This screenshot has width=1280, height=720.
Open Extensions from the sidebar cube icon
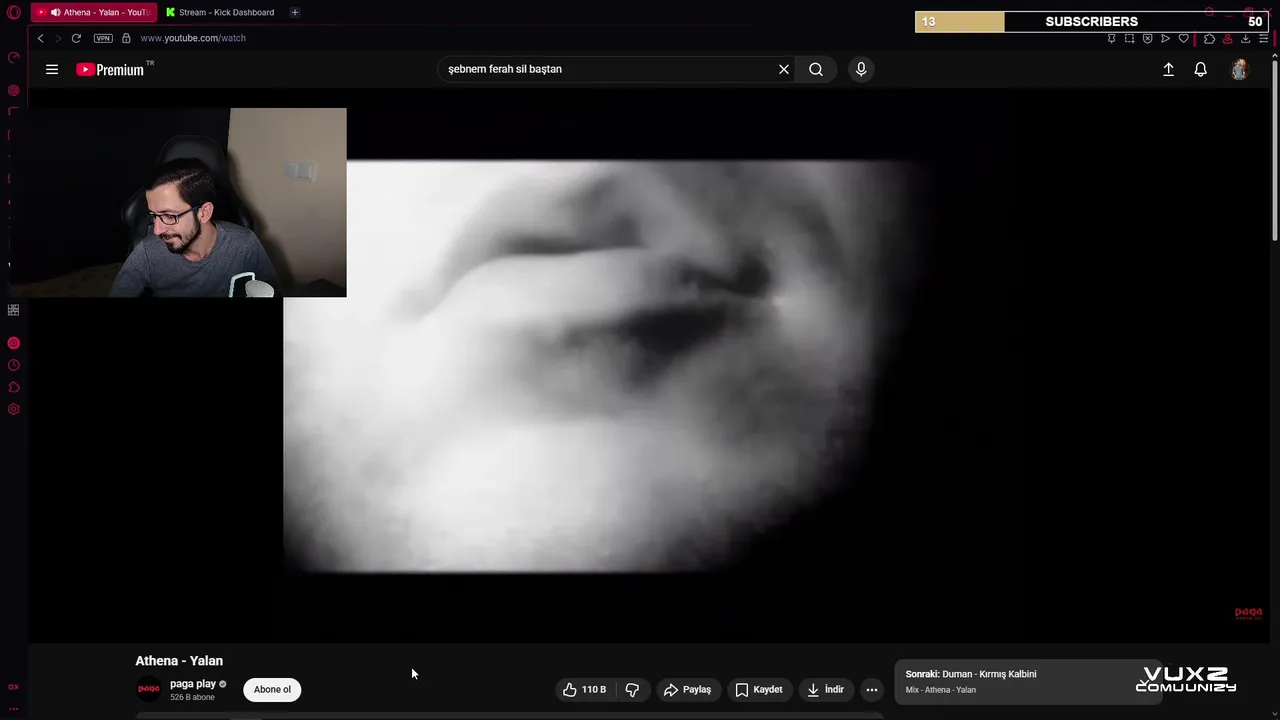click(x=14, y=387)
